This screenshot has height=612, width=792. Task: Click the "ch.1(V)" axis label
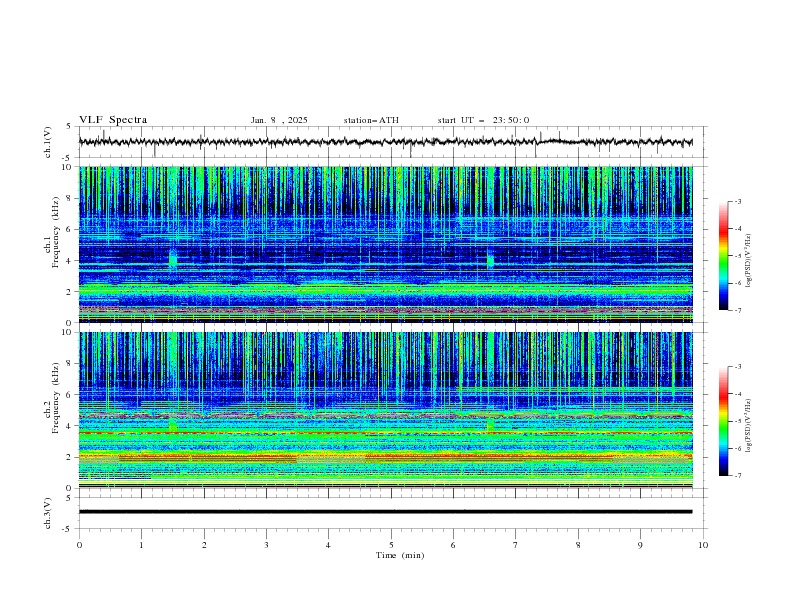pos(48,142)
